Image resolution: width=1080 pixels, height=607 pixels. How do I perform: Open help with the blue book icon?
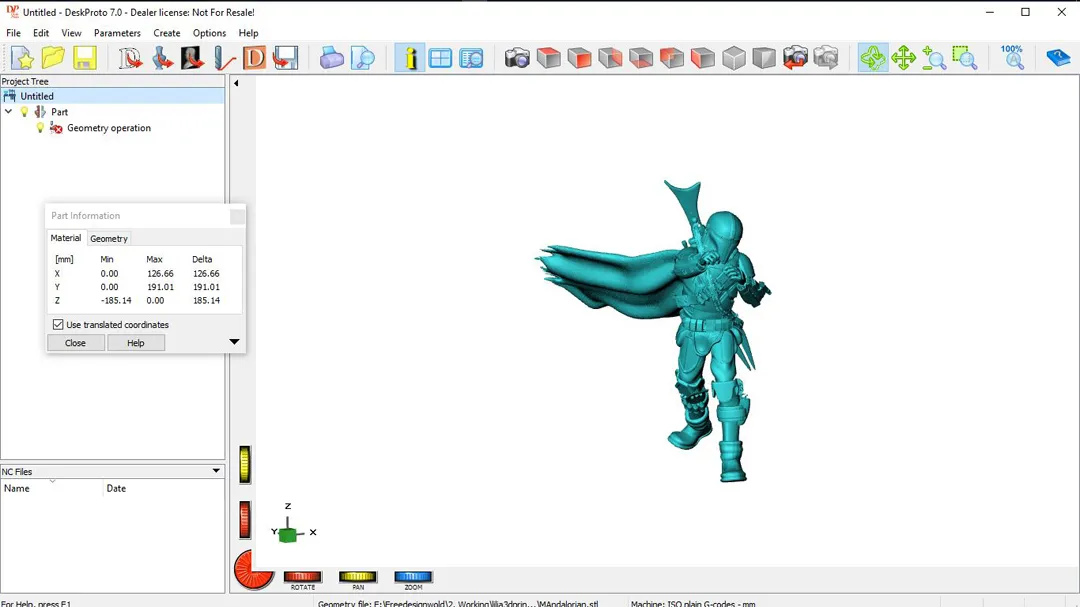pos(1058,59)
